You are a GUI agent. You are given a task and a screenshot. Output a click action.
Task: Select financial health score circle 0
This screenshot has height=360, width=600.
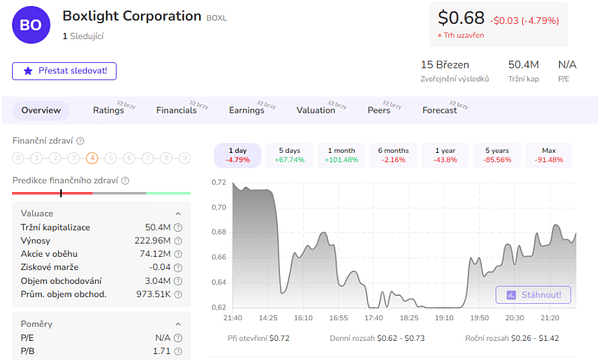pos(18,158)
